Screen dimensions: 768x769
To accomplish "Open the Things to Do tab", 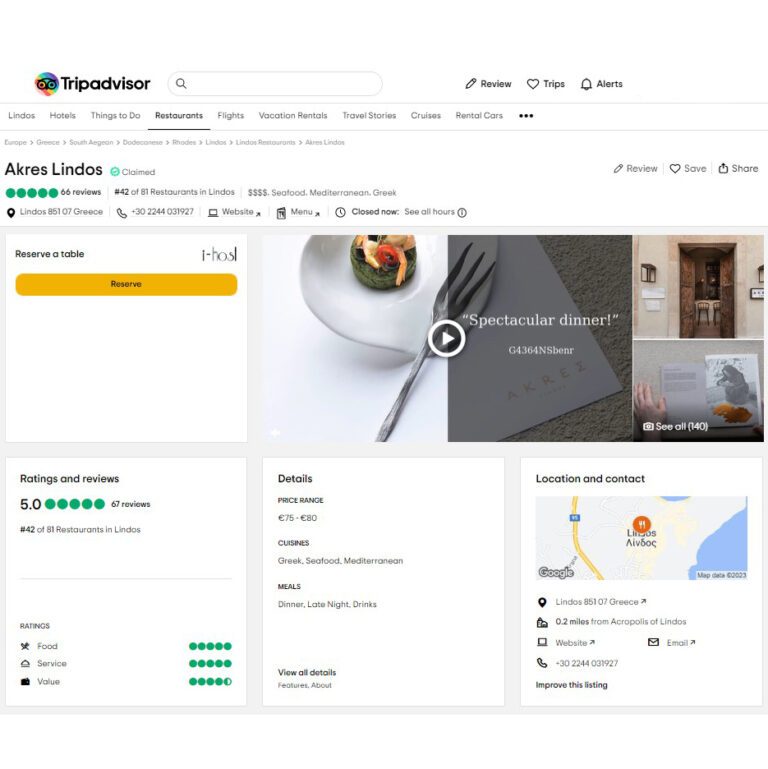I will pos(115,116).
